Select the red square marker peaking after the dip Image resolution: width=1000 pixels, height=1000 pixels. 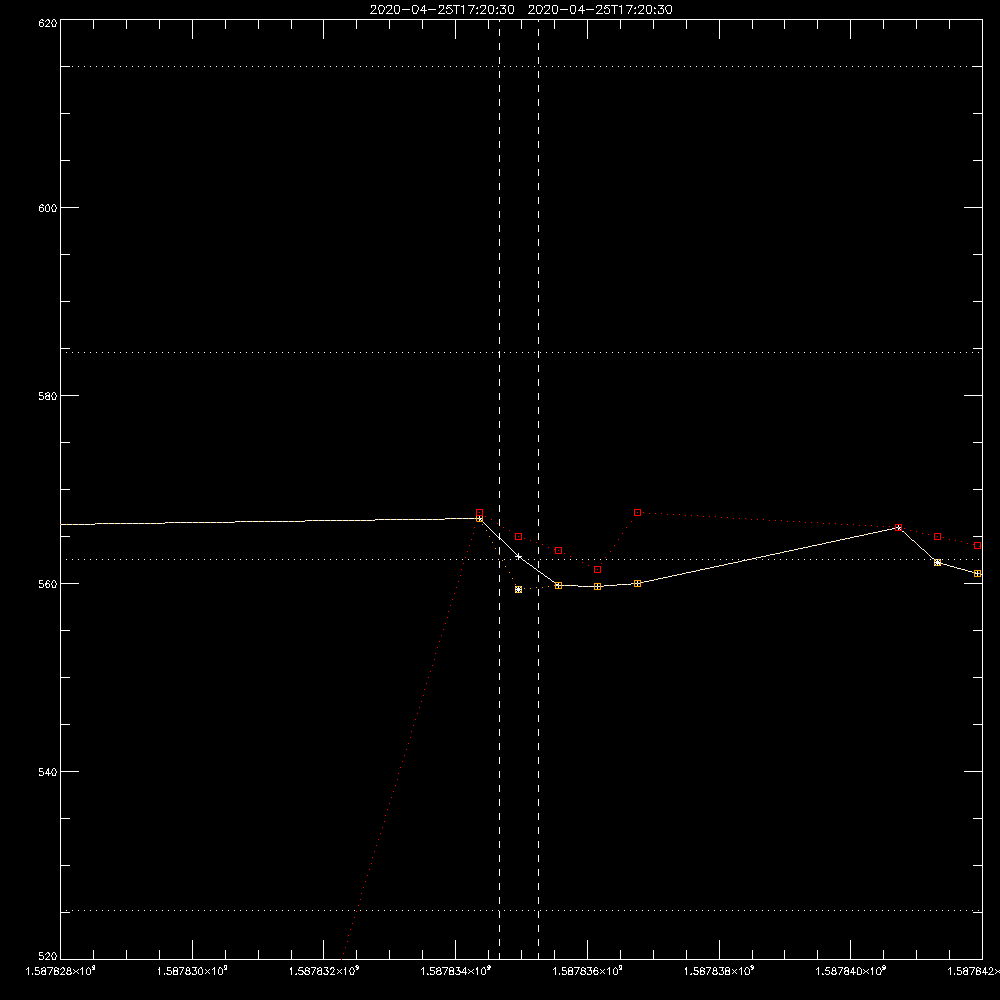pos(638,513)
